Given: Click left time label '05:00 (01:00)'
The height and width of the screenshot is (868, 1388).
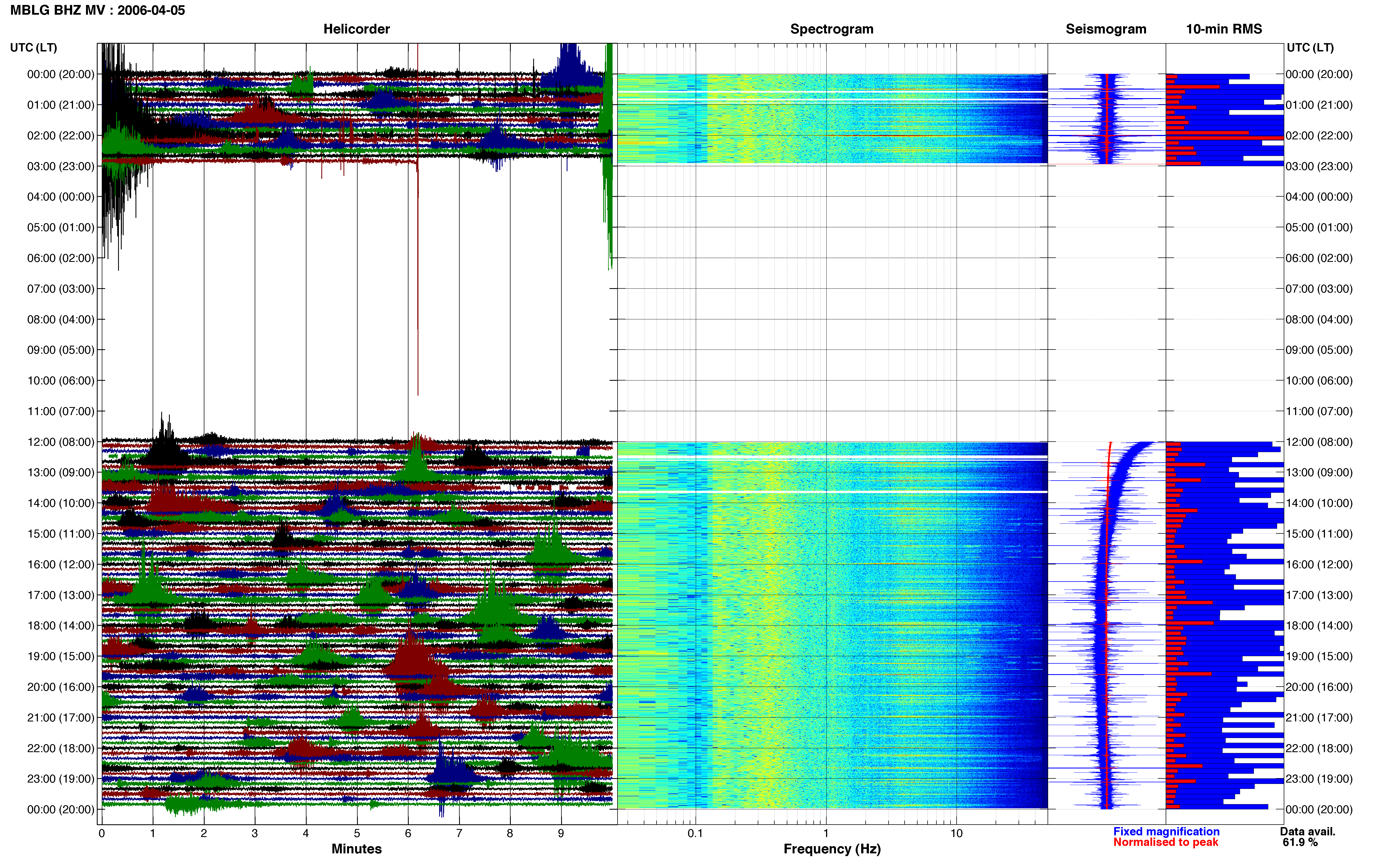Looking at the screenshot, I should click(x=61, y=227).
